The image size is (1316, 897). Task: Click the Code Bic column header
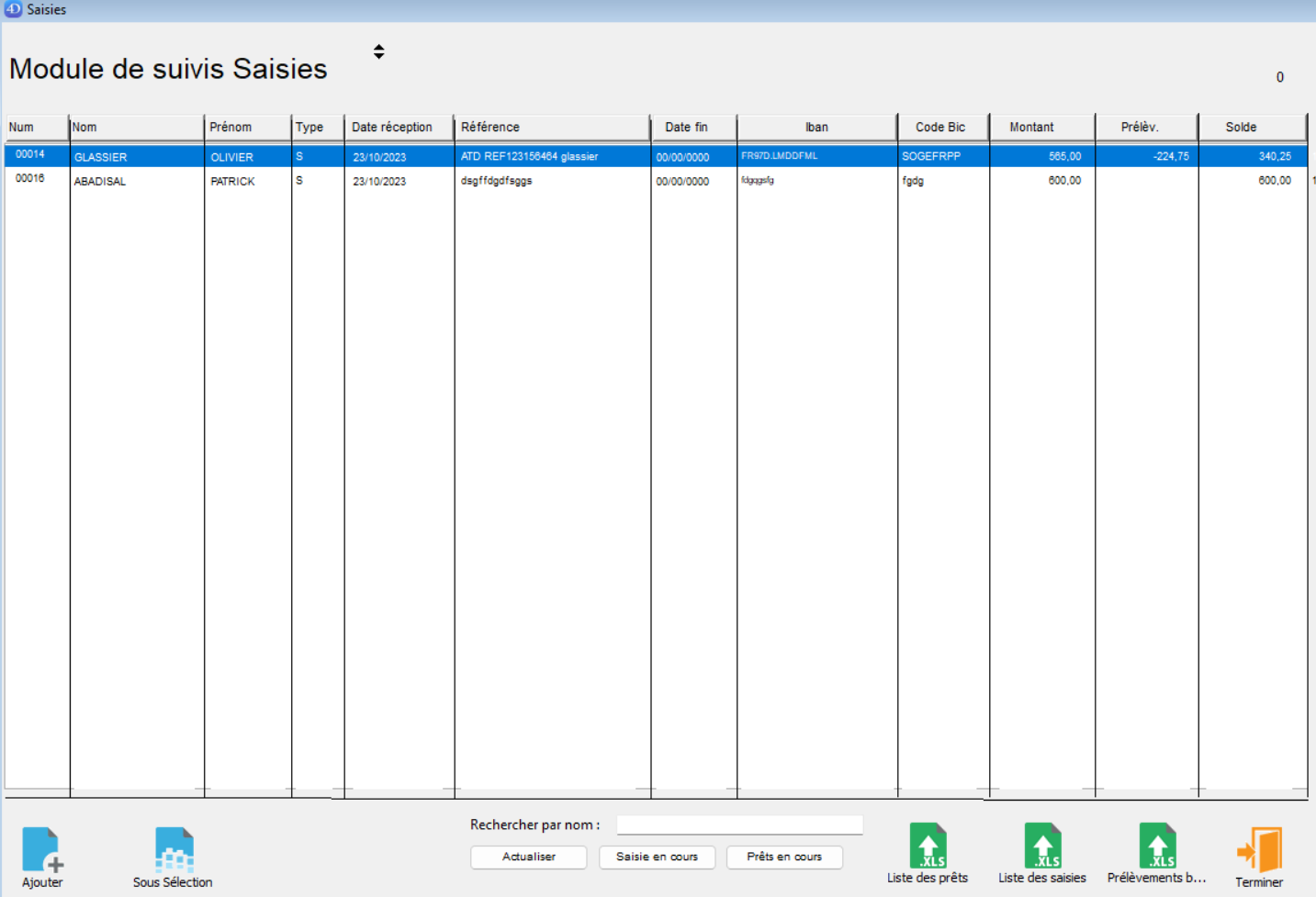point(944,128)
